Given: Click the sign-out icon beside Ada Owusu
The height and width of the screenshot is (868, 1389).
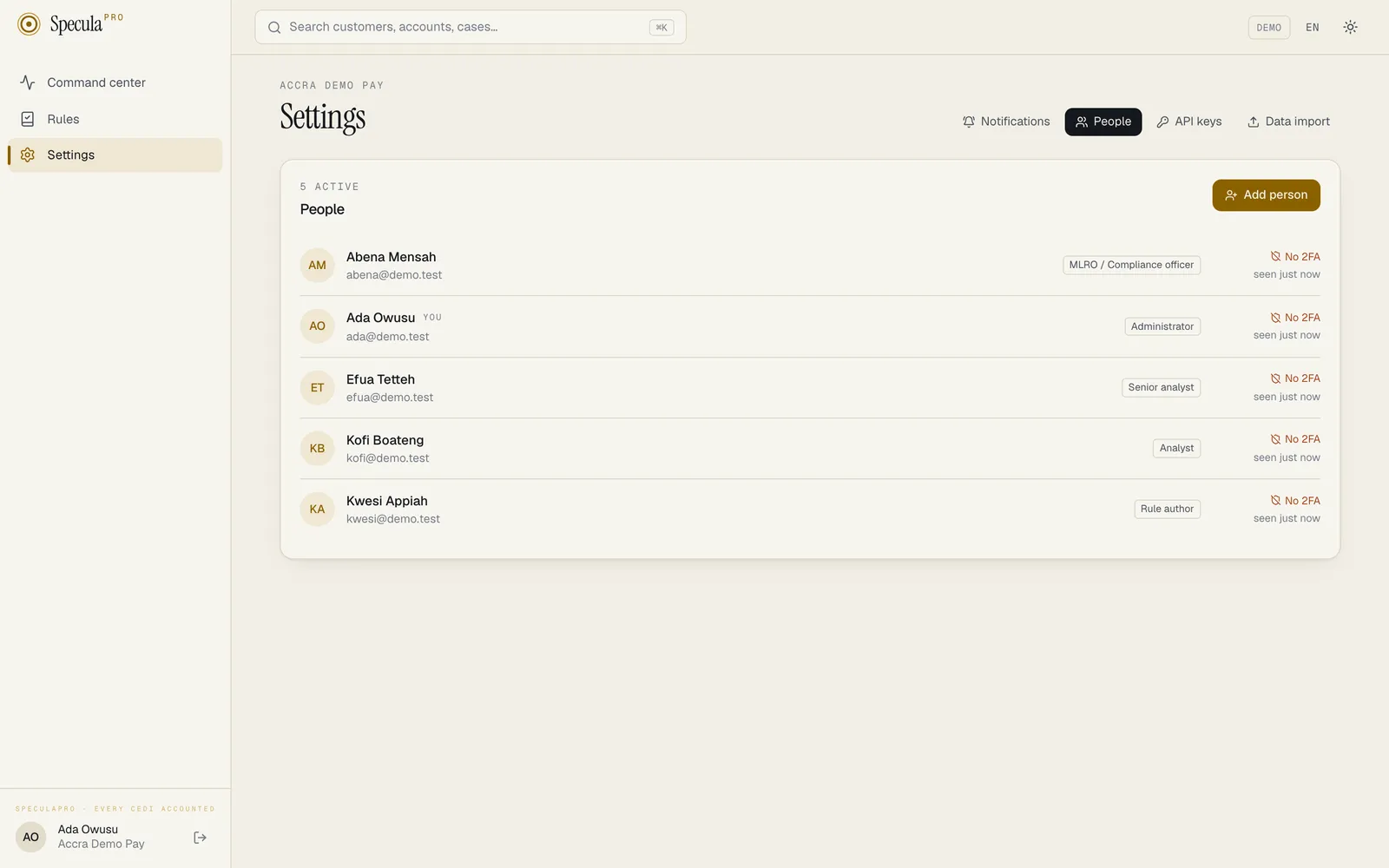Looking at the screenshot, I should click(200, 838).
